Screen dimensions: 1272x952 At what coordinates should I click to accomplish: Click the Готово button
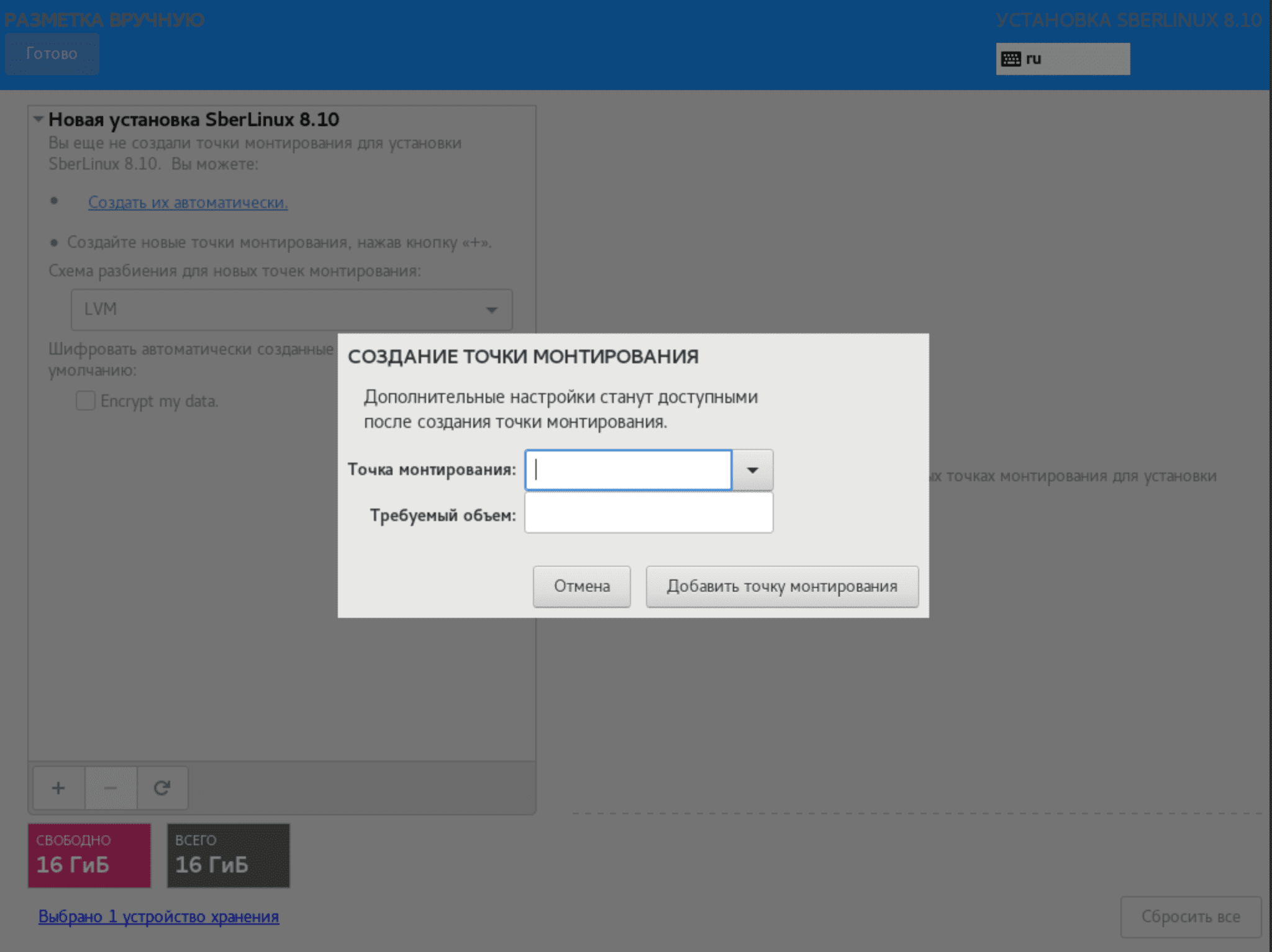pos(52,54)
